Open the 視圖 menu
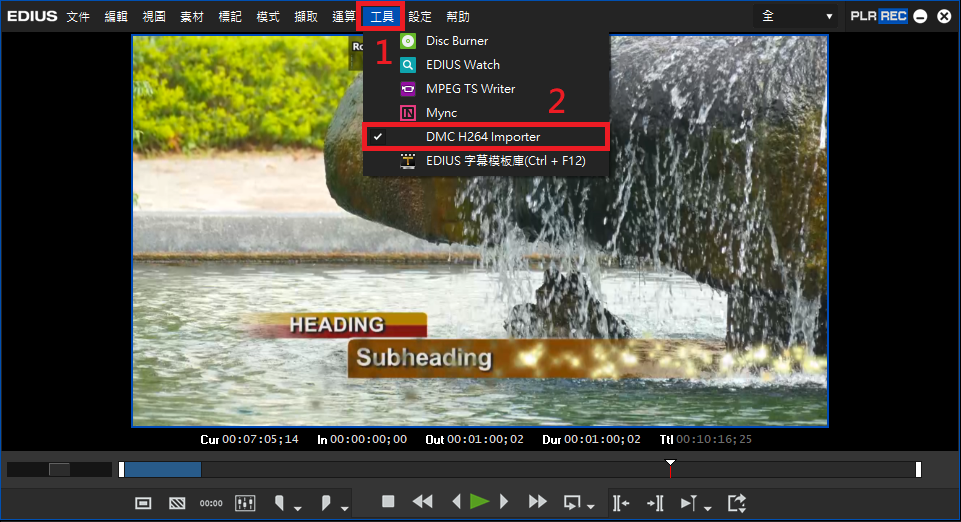The width and height of the screenshot is (961, 522). pyautogui.click(x=154, y=17)
